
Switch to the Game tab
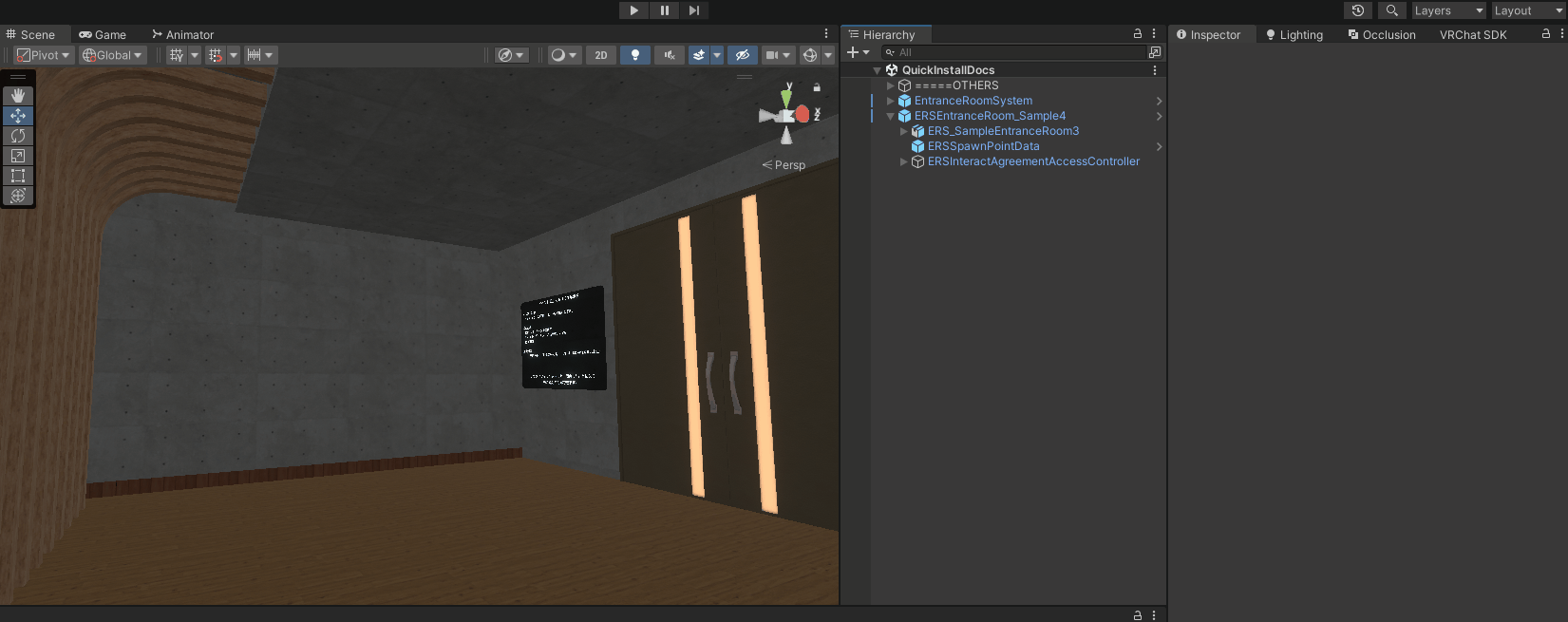103,34
